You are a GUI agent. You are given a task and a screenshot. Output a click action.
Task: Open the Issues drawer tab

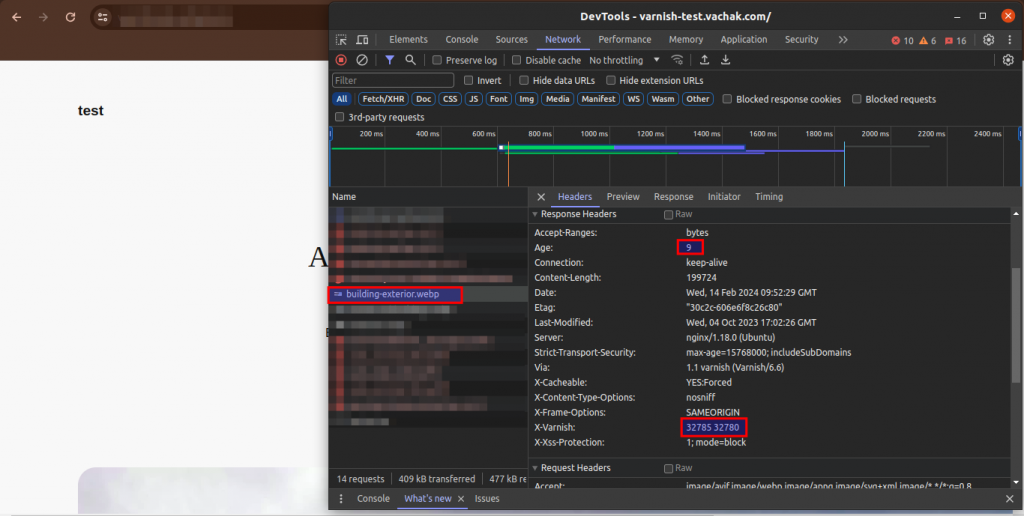click(x=487, y=498)
